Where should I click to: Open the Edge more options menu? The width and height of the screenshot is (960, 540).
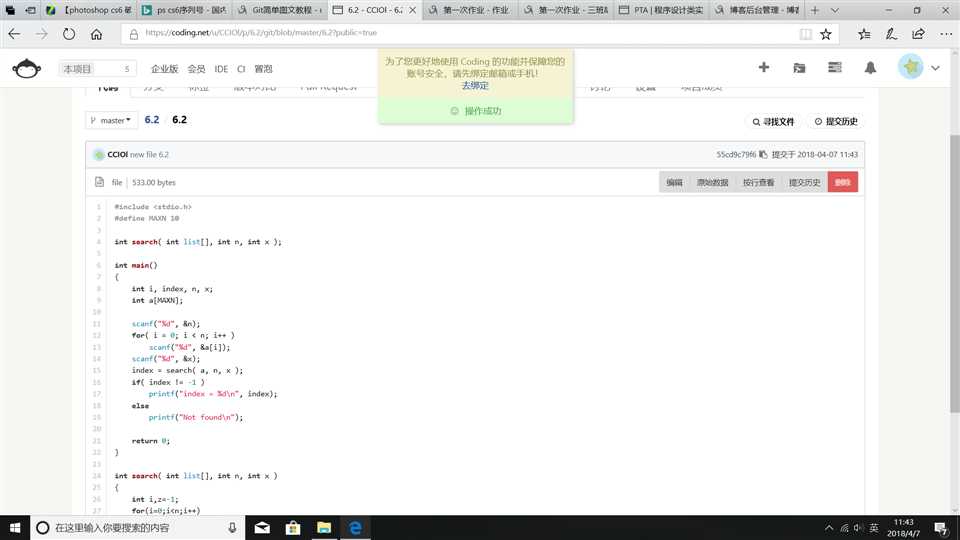pos(946,34)
